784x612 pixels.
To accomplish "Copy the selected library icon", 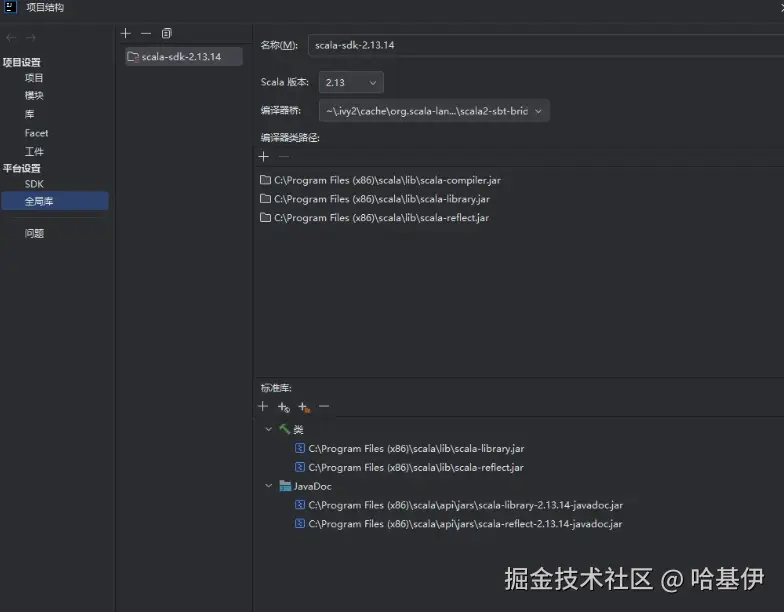I will 166,34.
